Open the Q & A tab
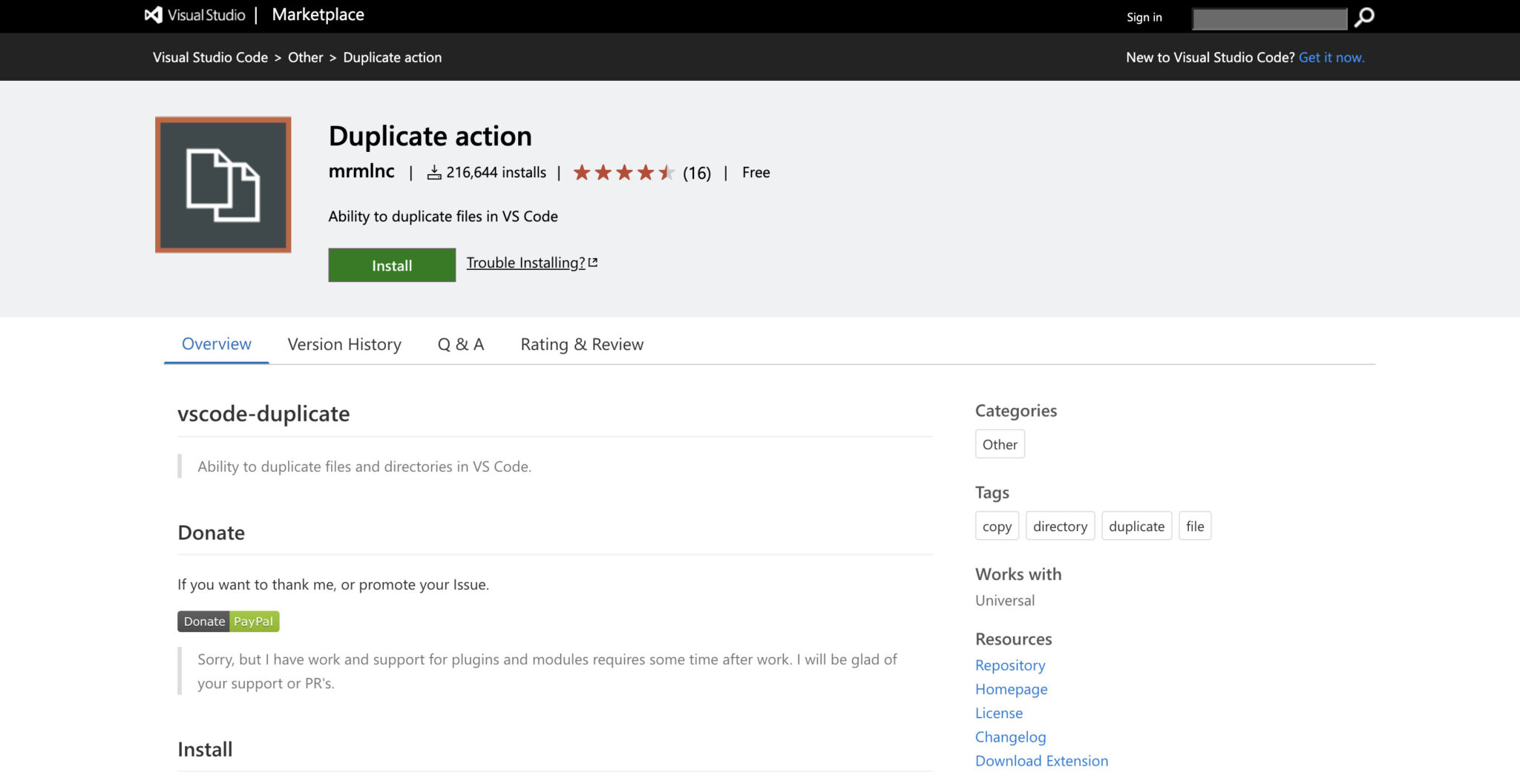 pyautogui.click(x=460, y=343)
